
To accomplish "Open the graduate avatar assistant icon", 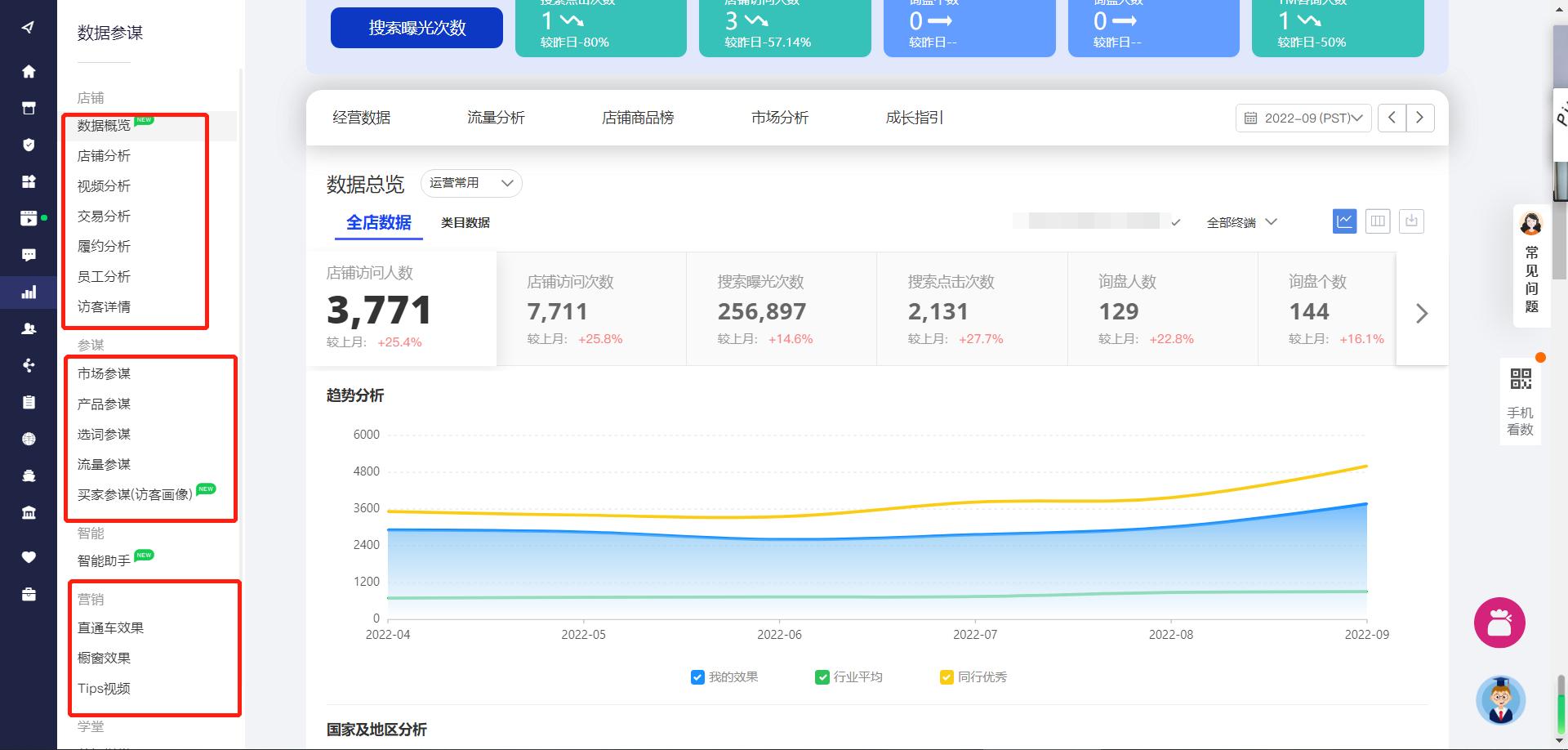I will [x=1500, y=700].
